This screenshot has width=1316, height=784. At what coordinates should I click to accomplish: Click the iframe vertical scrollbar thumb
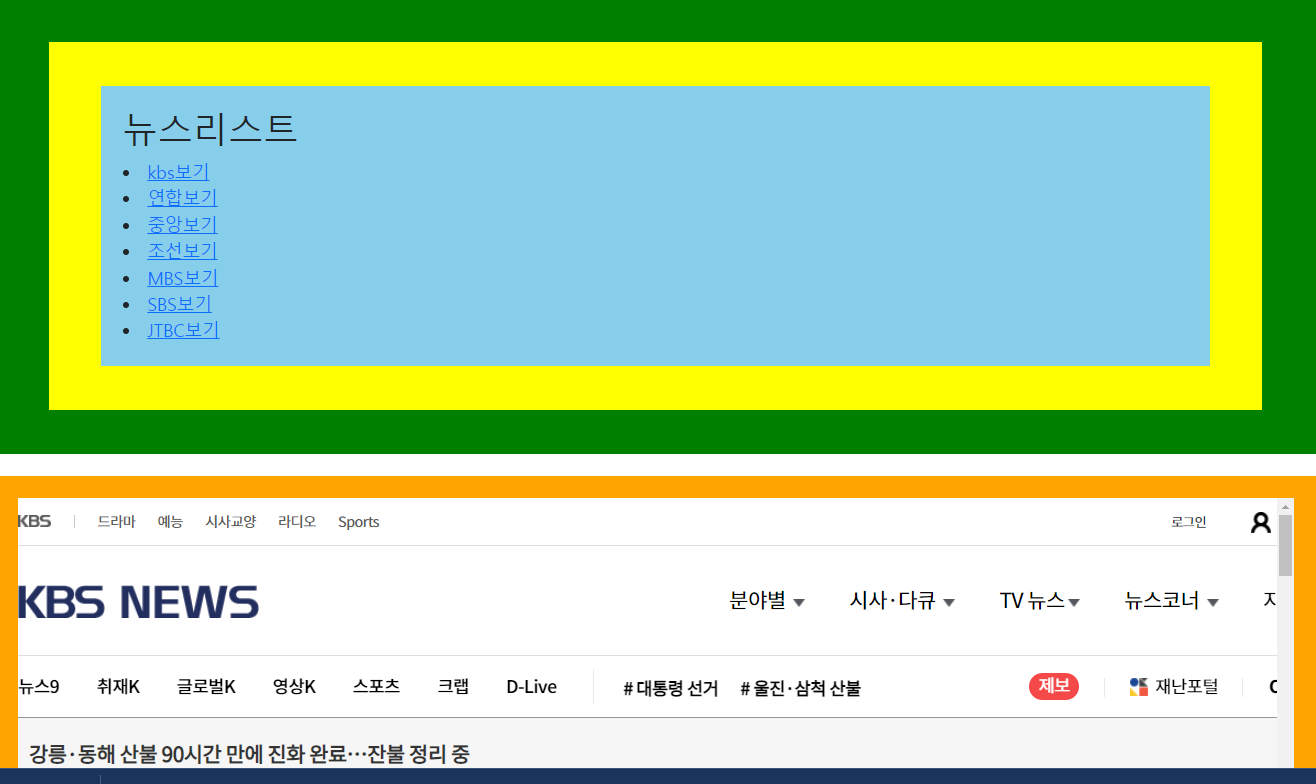coord(1285,546)
